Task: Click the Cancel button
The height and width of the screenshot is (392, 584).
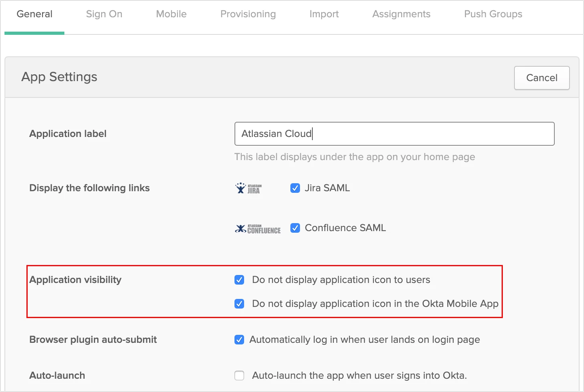Action: [x=542, y=78]
